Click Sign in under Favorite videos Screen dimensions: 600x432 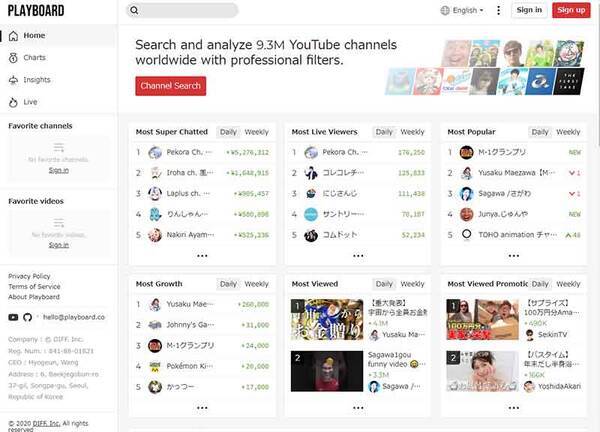(x=59, y=245)
